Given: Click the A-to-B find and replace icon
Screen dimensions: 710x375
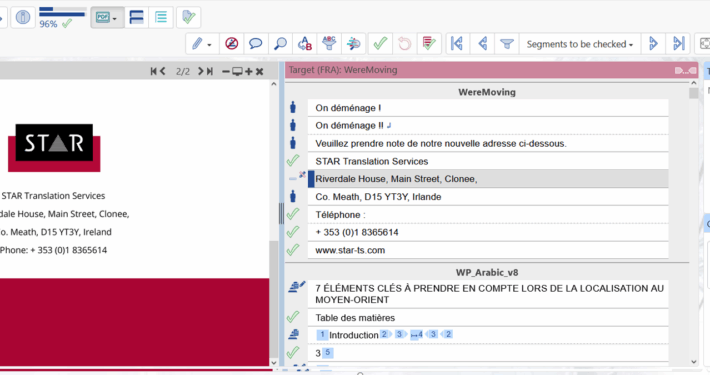Looking at the screenshot, I should [305, 44].
